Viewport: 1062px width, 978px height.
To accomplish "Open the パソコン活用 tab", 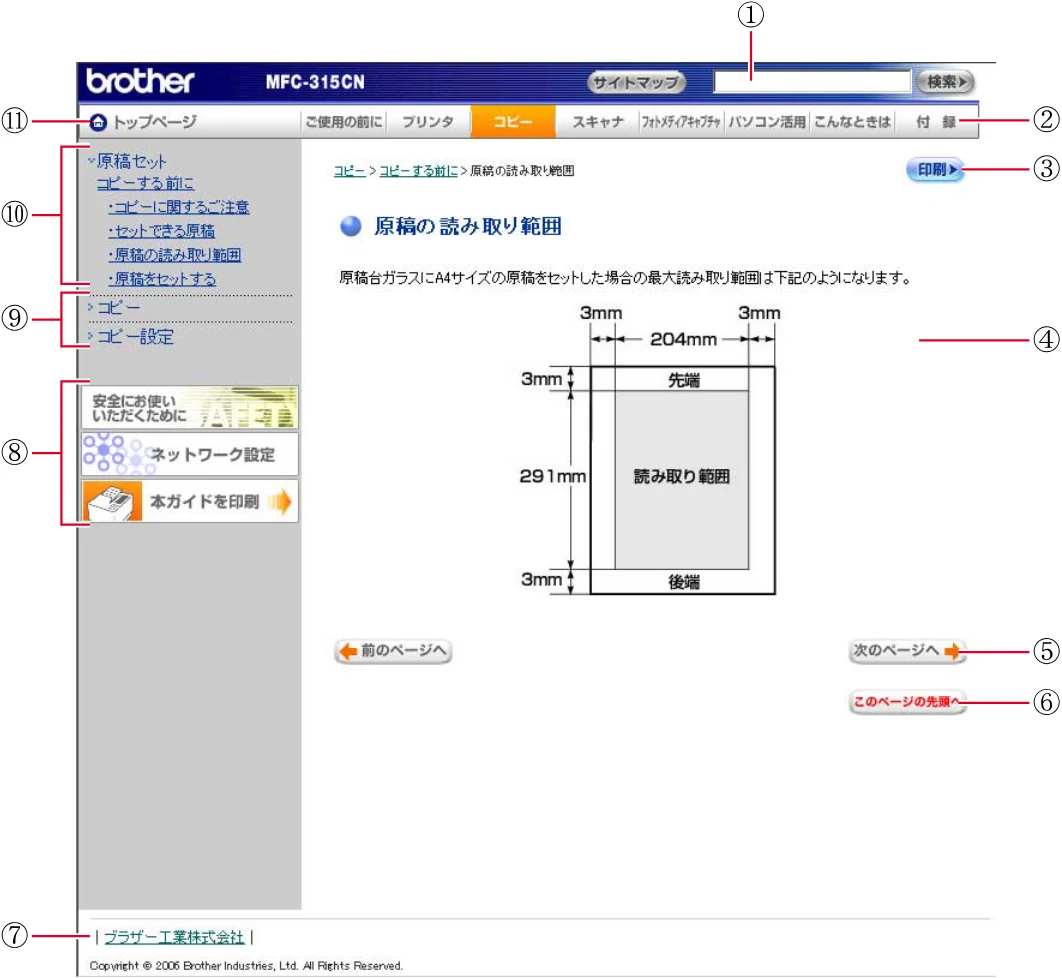I will tap(767, 122).
